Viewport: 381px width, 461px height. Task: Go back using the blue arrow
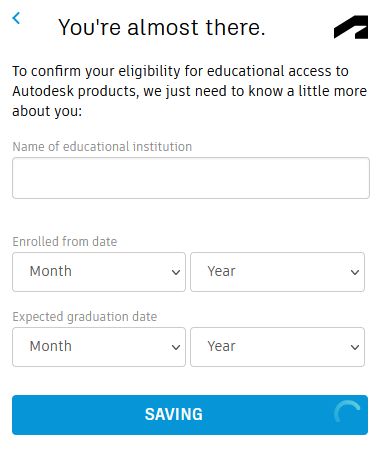click(16, 18)
